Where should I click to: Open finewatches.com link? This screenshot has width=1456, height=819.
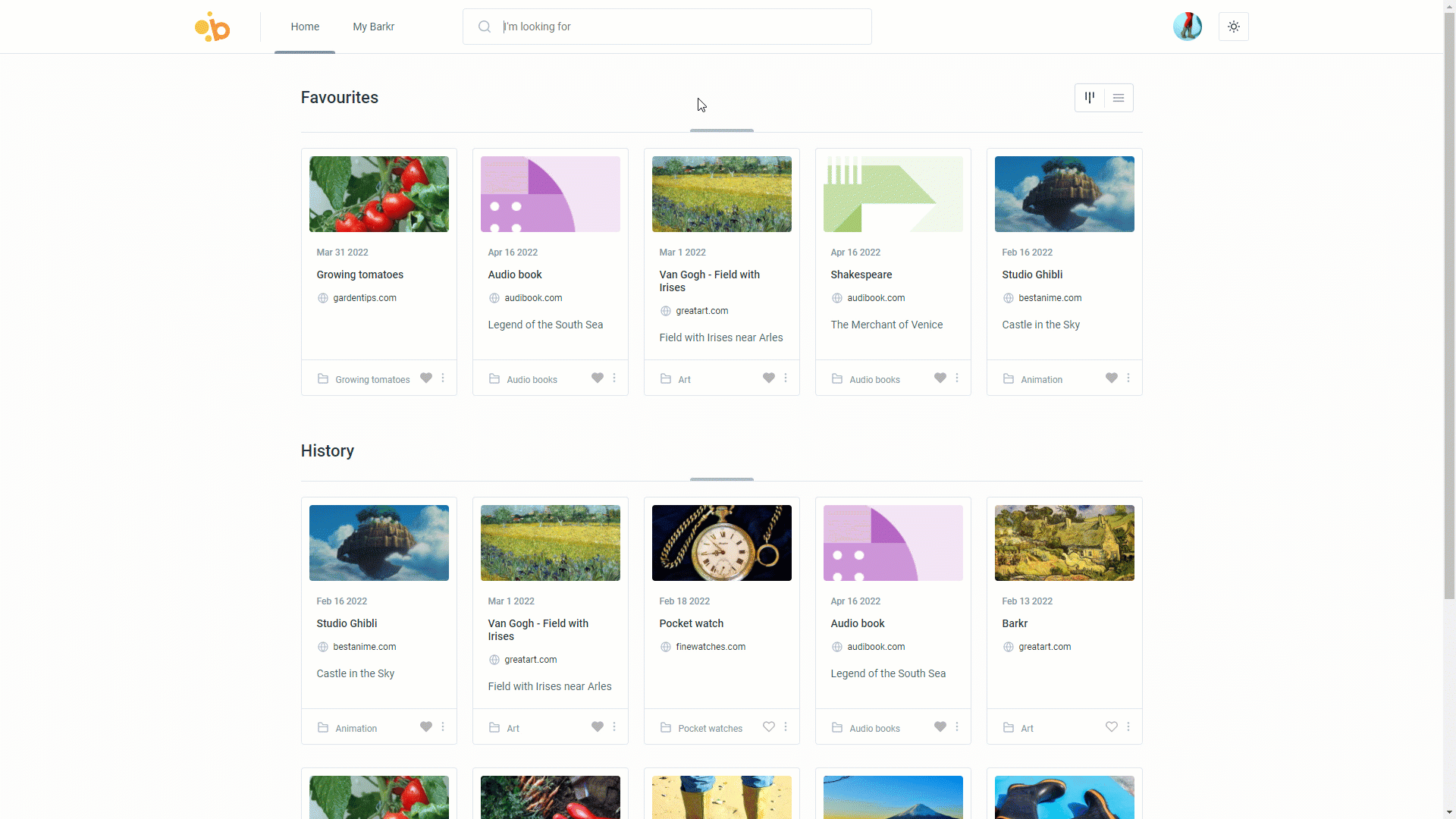click(x=711, y=647)
